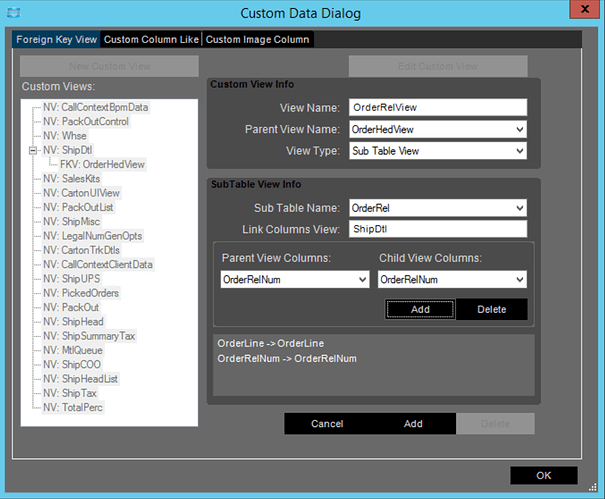605x499 pixels.
Task: Click Add to link the columns
Action: click(x=420, y=309)
